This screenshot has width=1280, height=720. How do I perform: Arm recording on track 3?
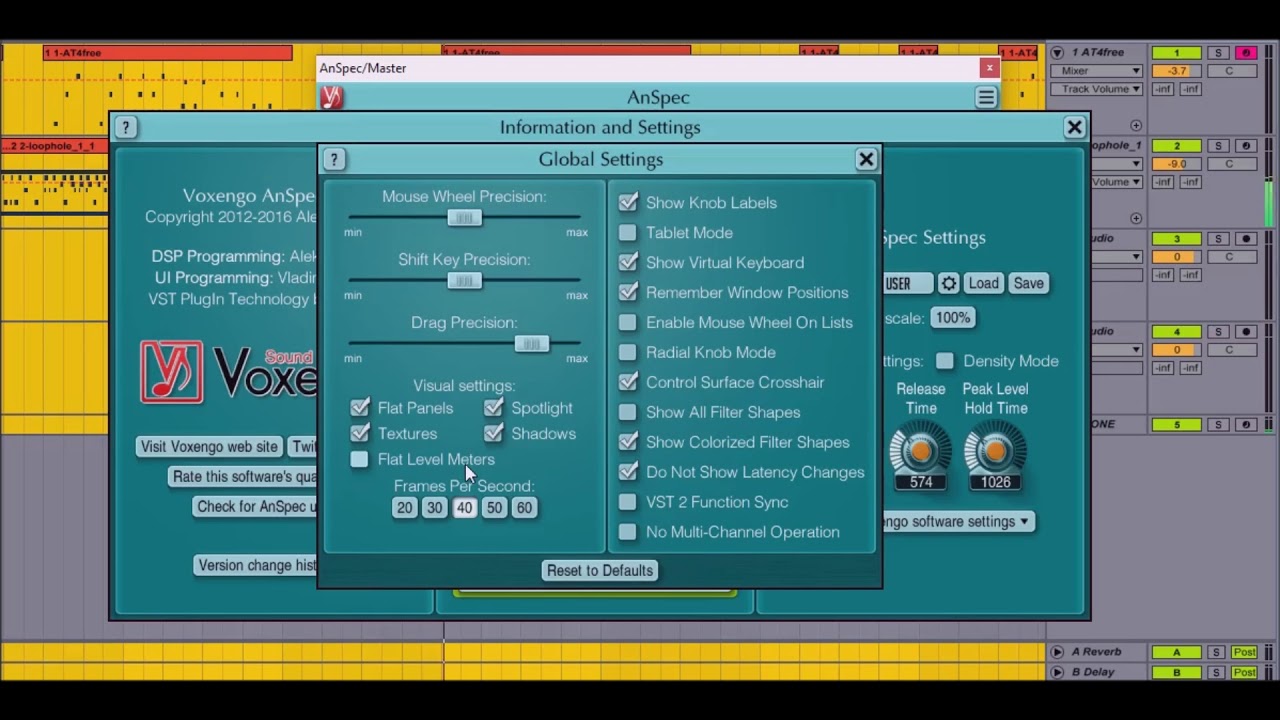pyautogui.click(x=1246, y=239)
